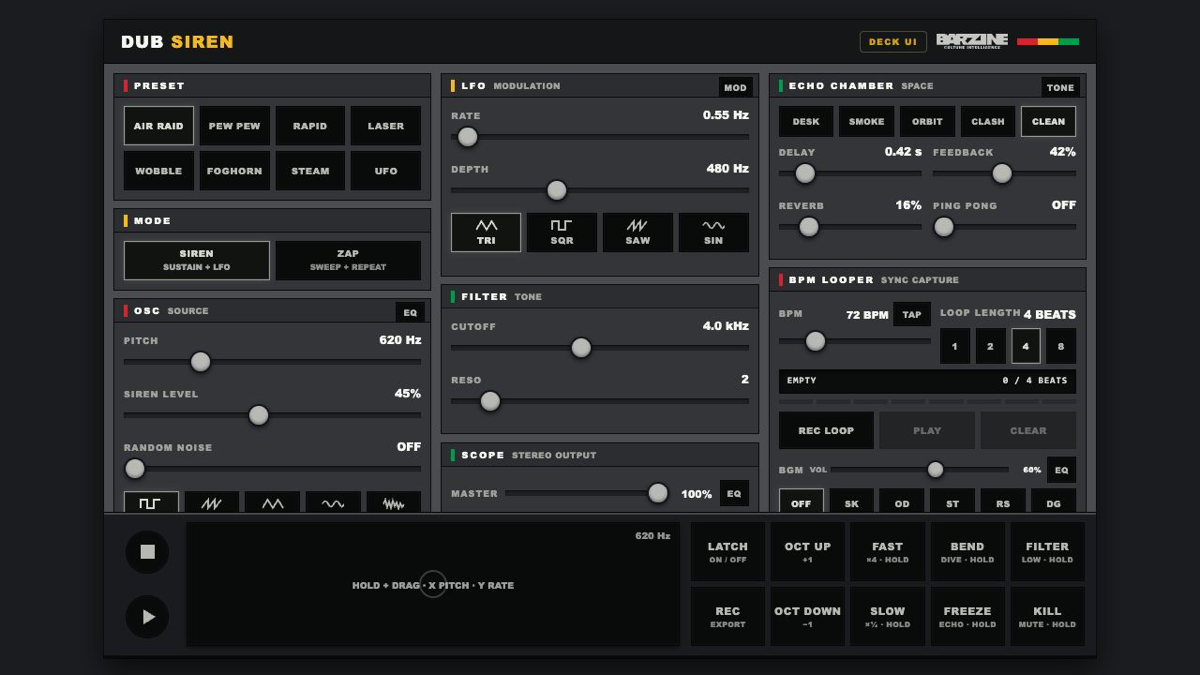Choose square wave oscillator source icon
The height and width of the screenshot is (675, 1200).
(151, 502)
